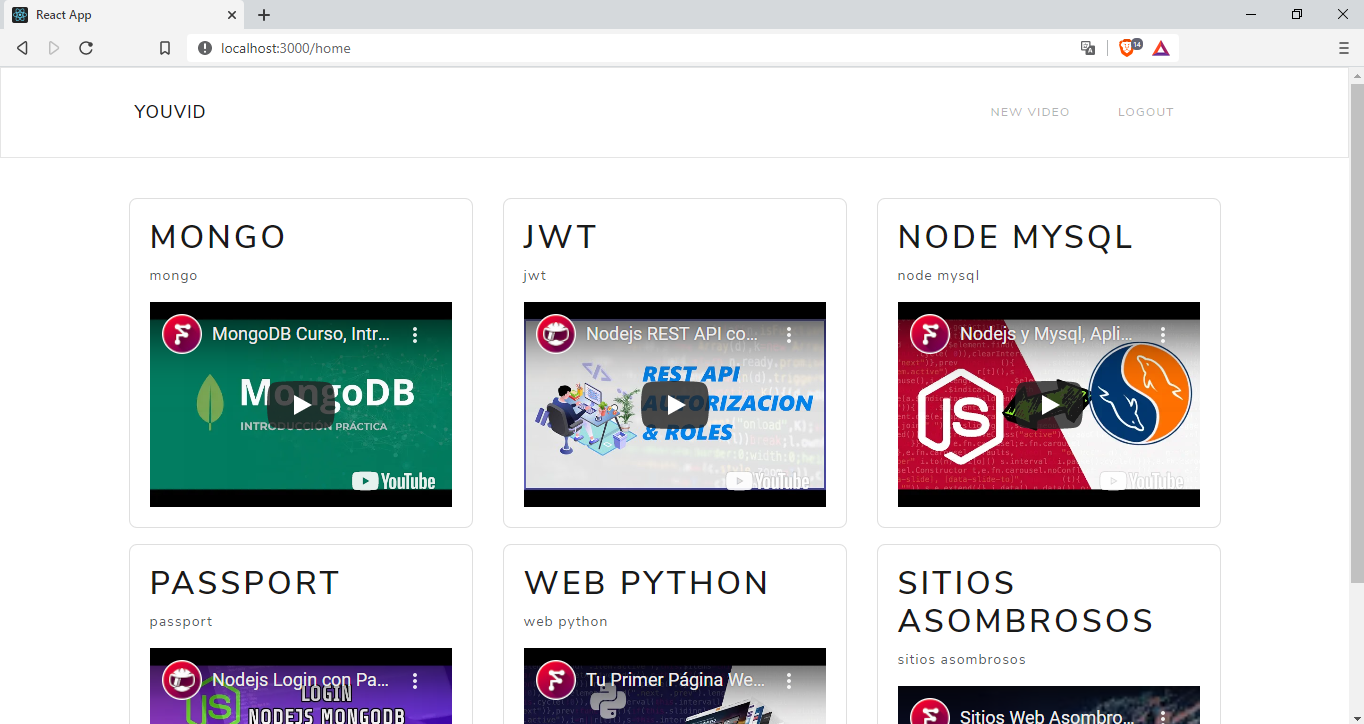Click the scrollbar down arrow on the right
Screen dimensions: 1364x724
coord(1357,717)
